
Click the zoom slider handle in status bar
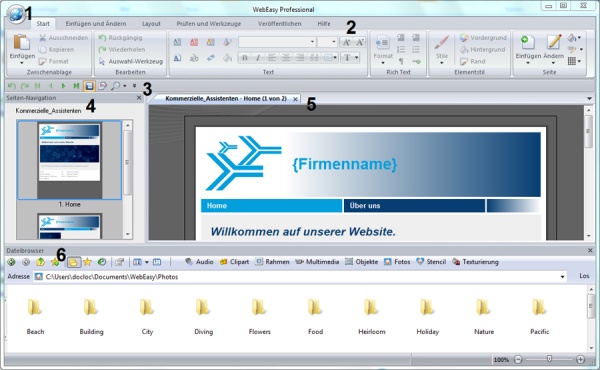[x=549, y=359]
